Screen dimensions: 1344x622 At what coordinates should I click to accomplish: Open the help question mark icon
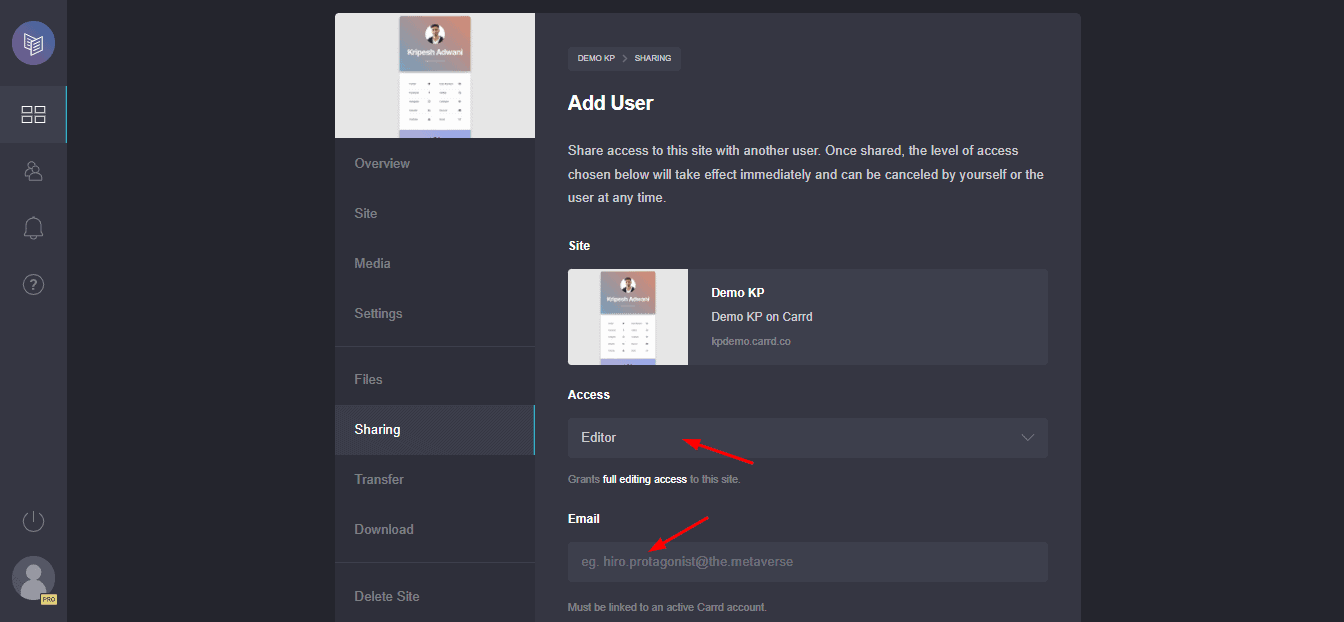tap(33, 285)
